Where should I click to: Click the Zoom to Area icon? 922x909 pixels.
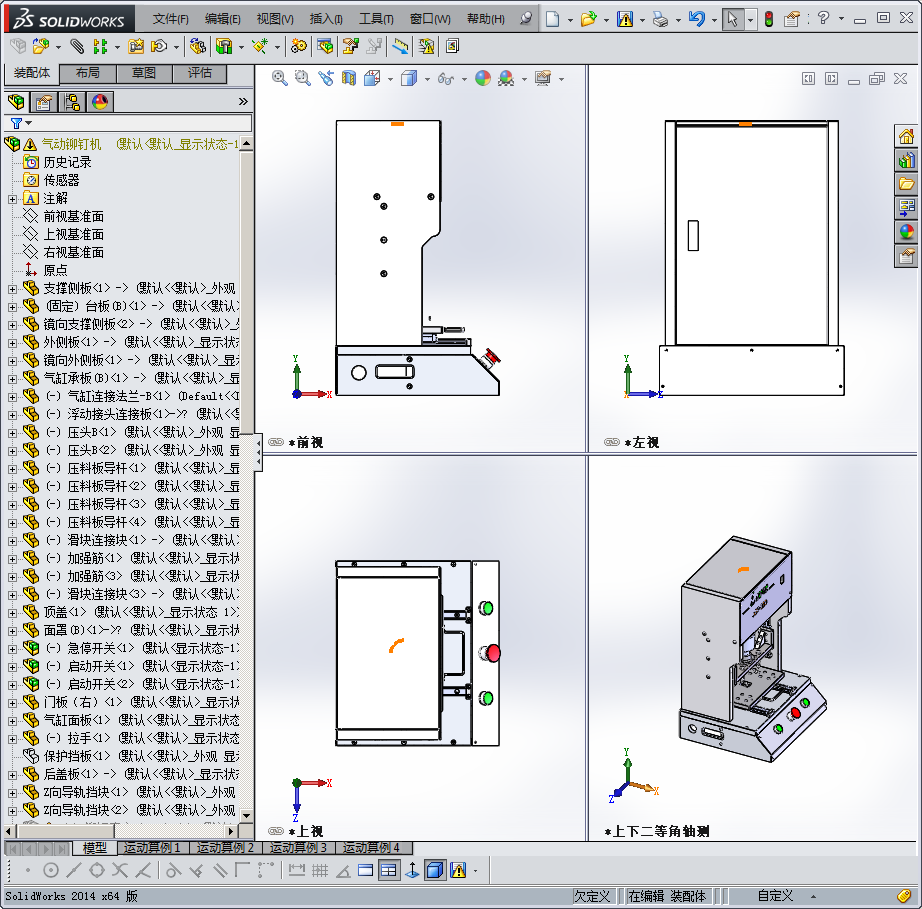point(302,78)
